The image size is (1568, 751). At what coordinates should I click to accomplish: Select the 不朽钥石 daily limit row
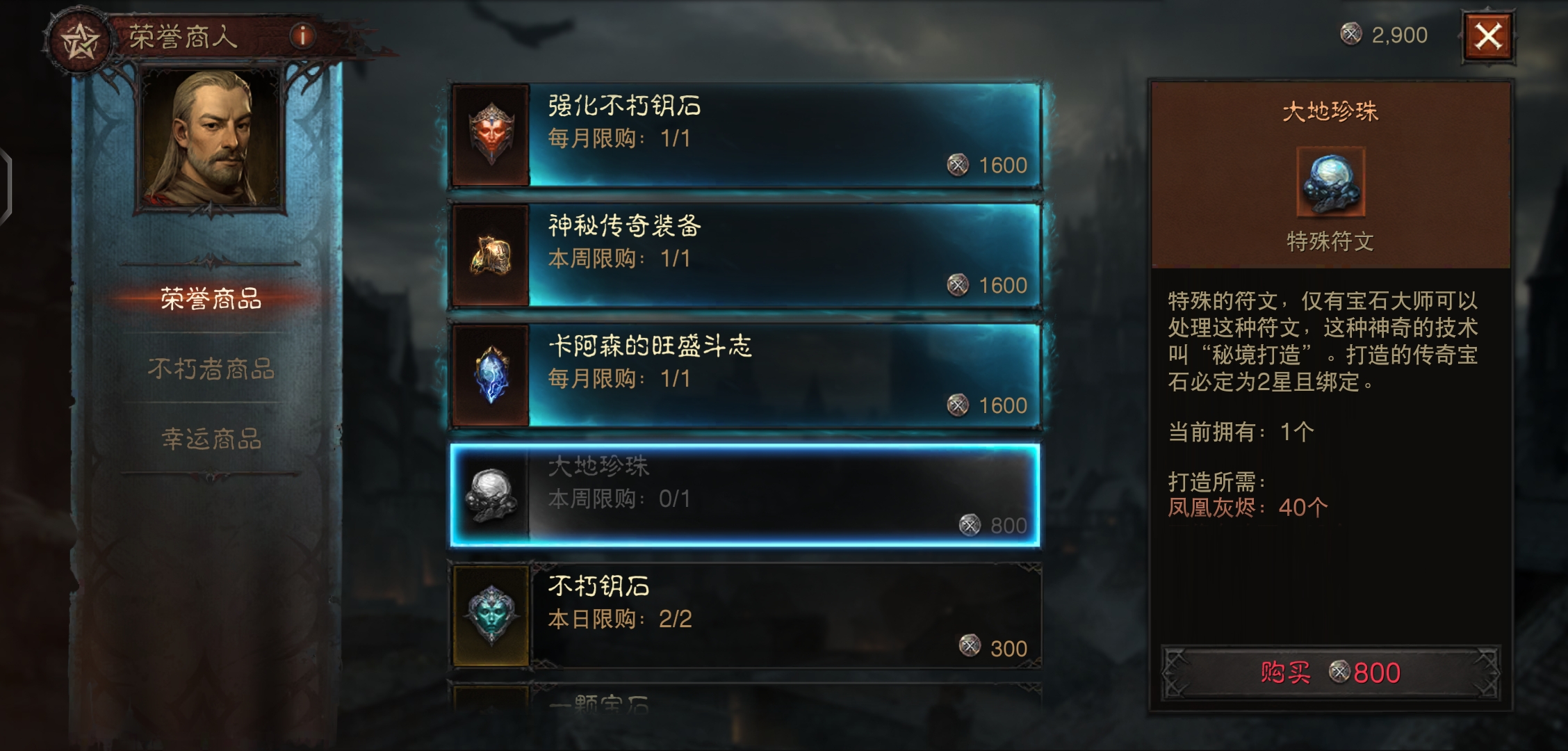click(745, 616)
